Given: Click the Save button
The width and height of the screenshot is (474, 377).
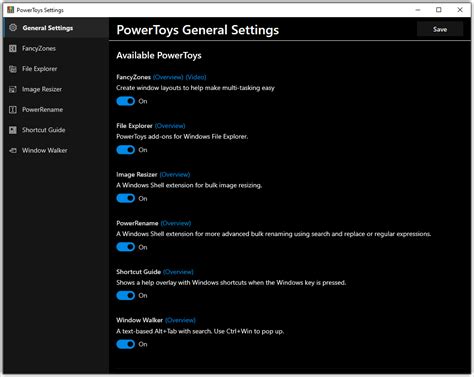Looking at the screenshot, I should pos(440,29).
